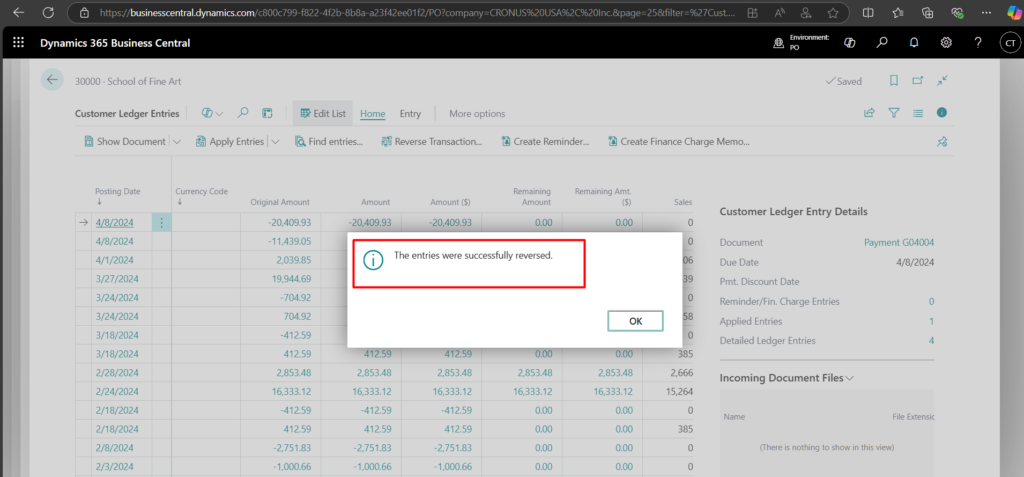The image size is (1024, 477).
Task: Open the Payment G04004 document link
Action: [x=898, y=242]
